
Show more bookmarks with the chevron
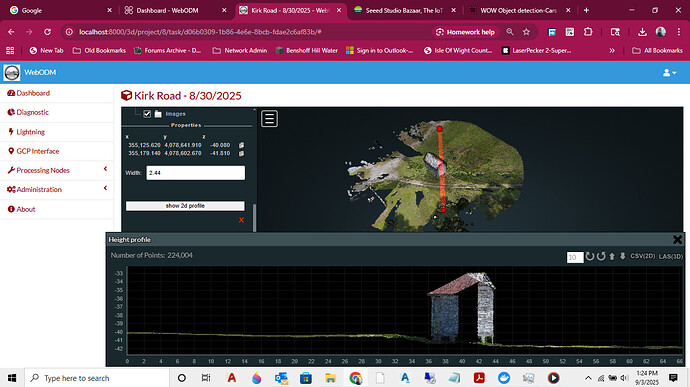(x=612, y=51)
